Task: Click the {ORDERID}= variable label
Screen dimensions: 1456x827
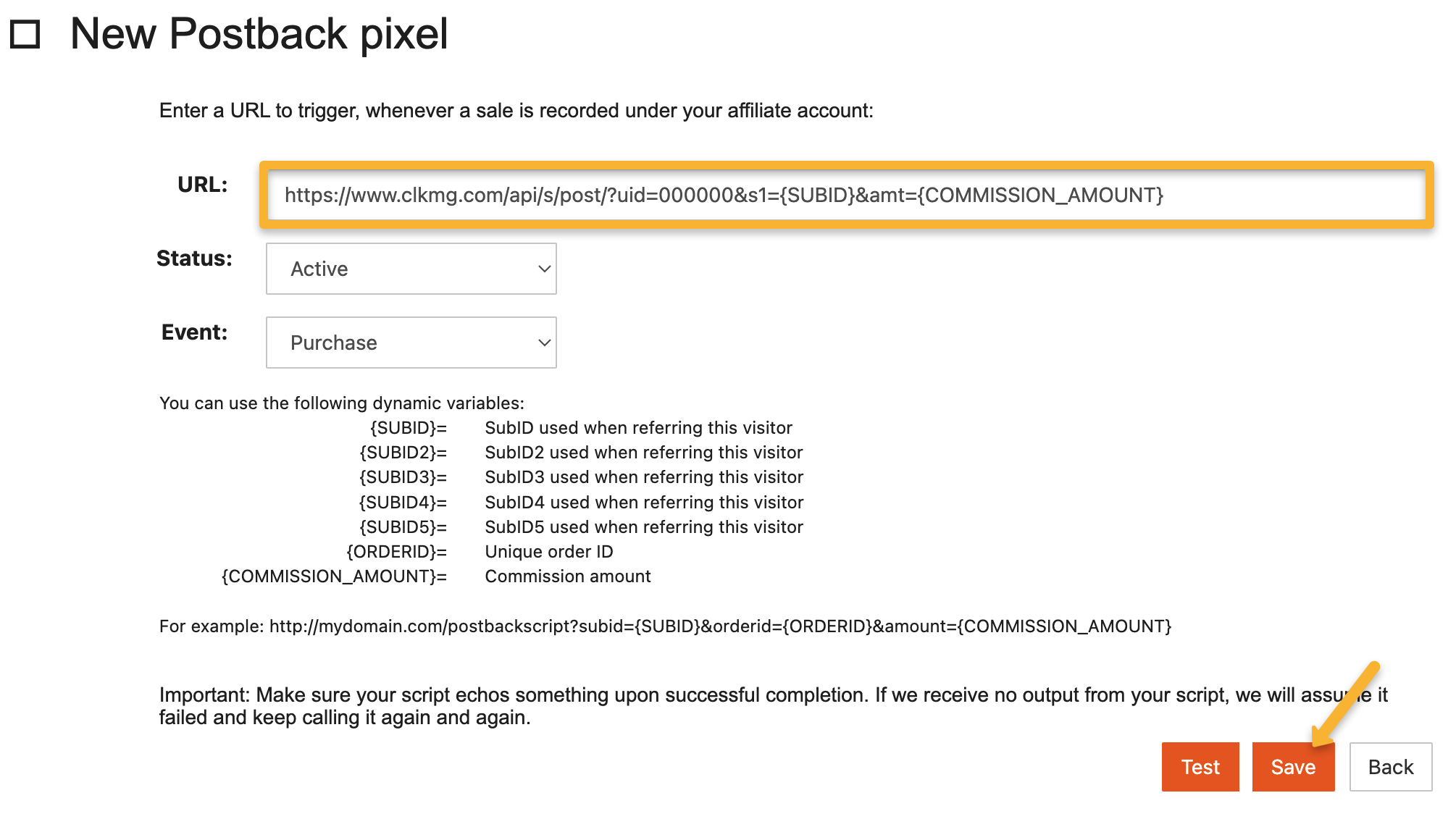Action: [396, 552]
